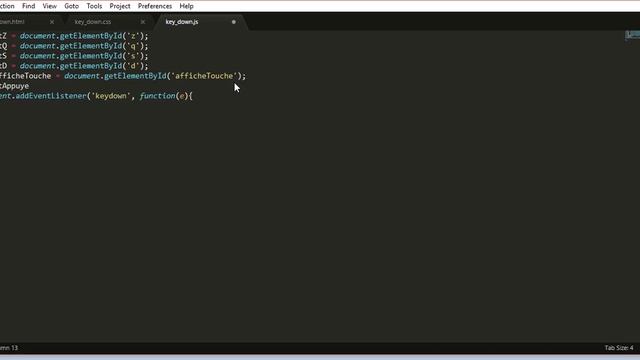Open the Find menu

[x=29, y=6]
